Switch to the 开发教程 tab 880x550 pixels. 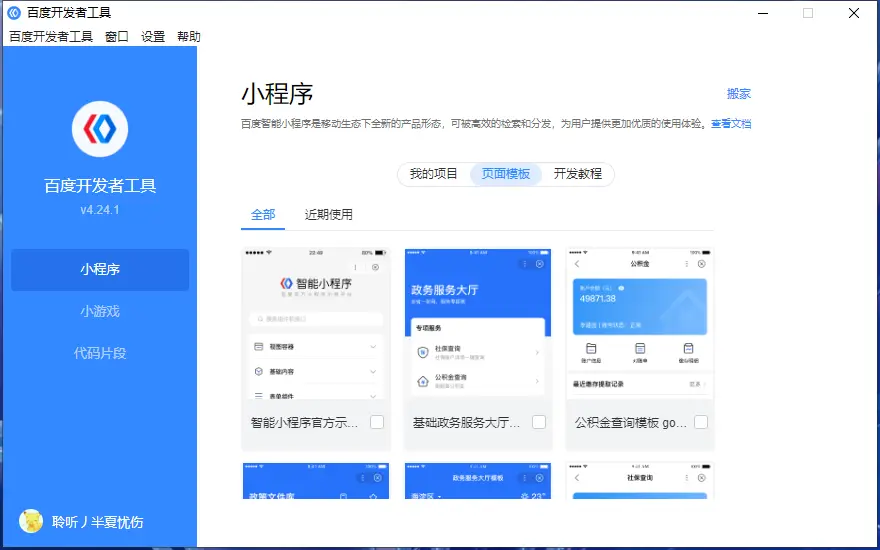click(x=578, y=173)
